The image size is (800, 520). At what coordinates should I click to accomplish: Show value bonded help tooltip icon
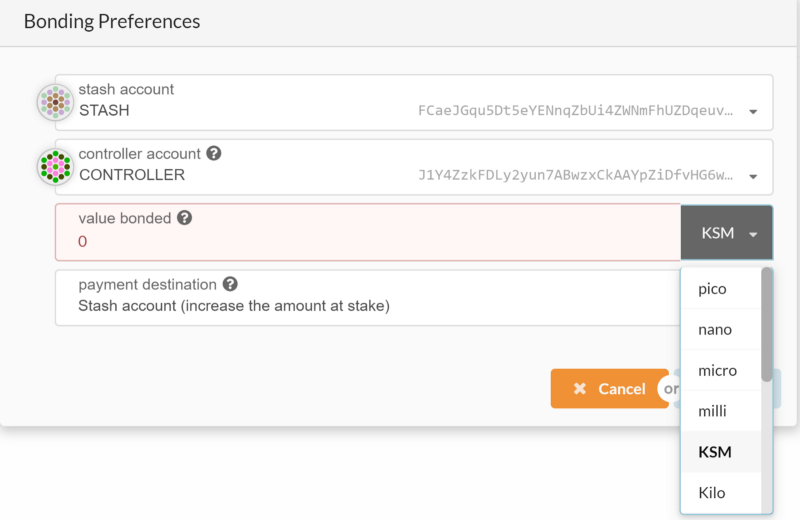pyautogui.click(x=184, y=218)
